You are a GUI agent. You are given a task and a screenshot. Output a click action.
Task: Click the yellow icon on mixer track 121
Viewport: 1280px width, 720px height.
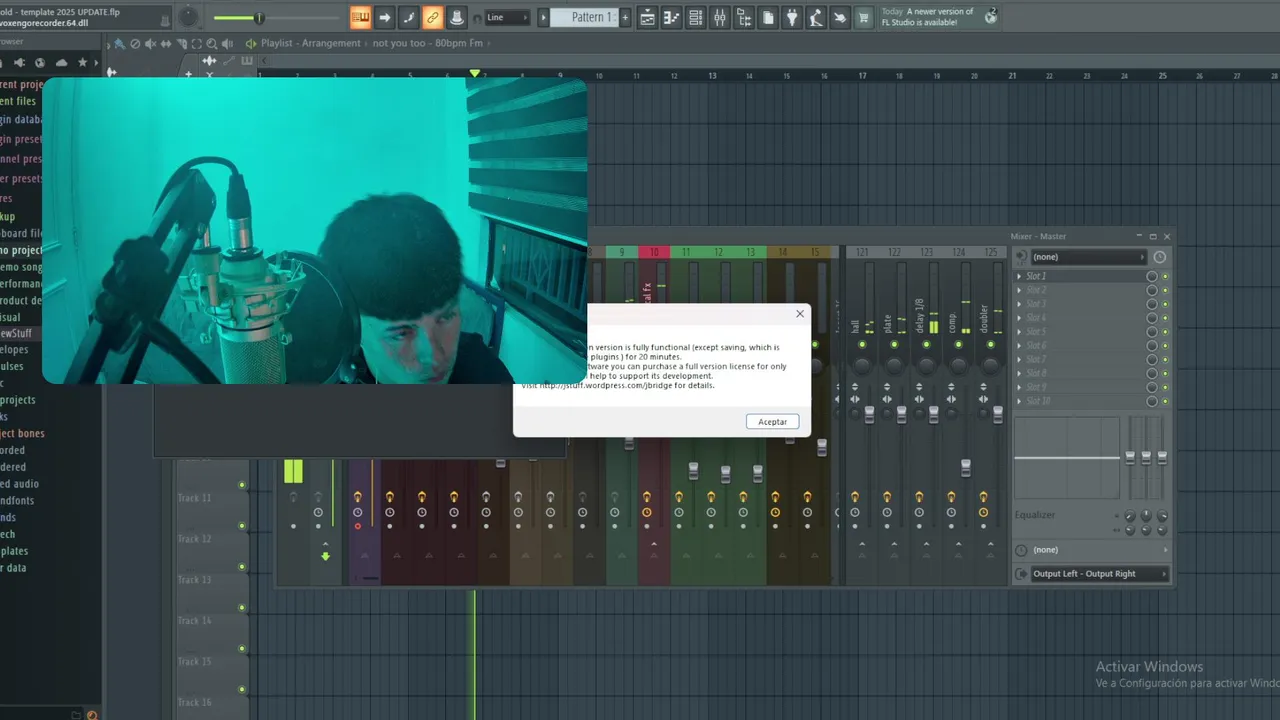coord(855,497)
